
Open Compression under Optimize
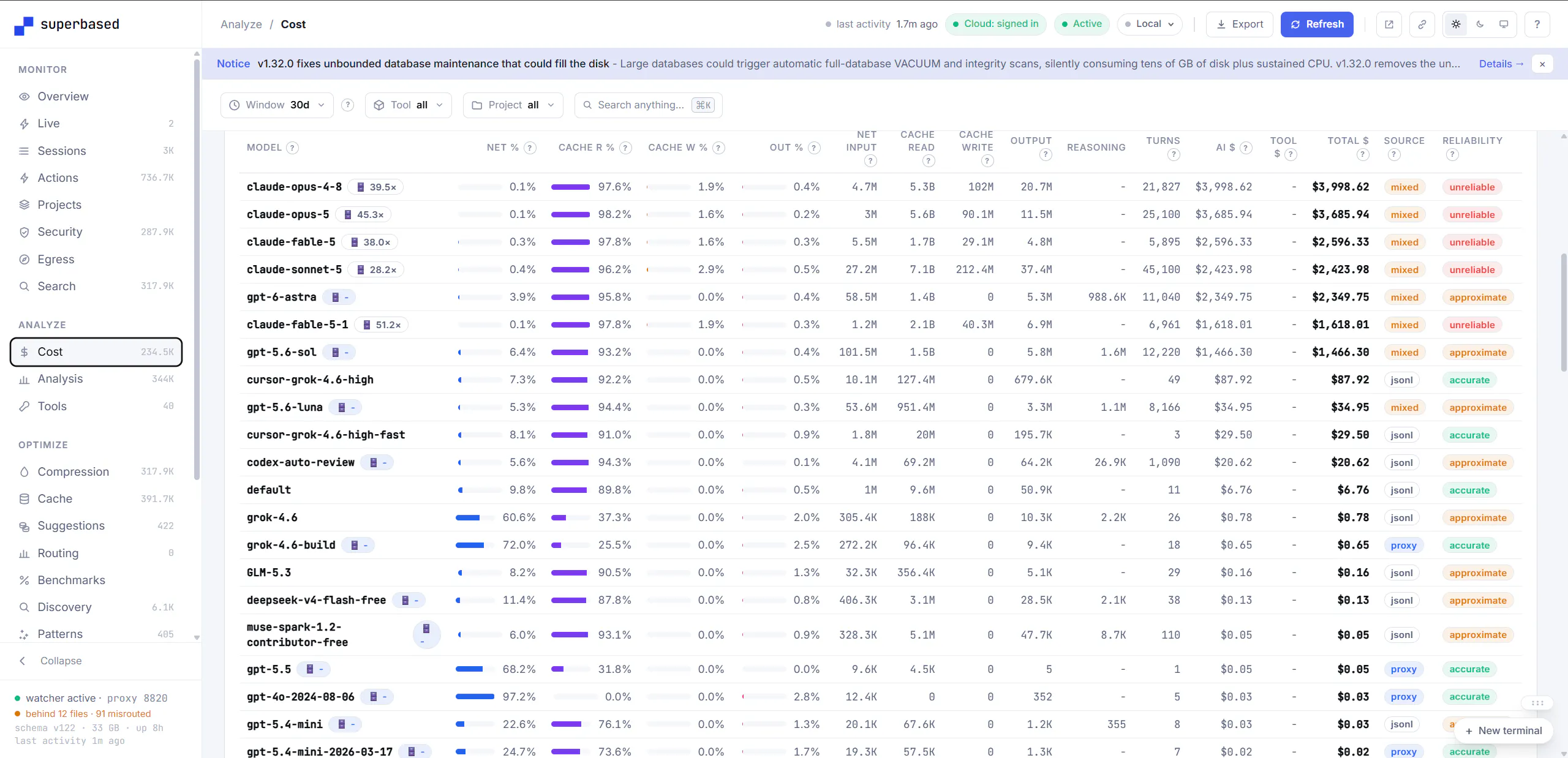point(96,472)
